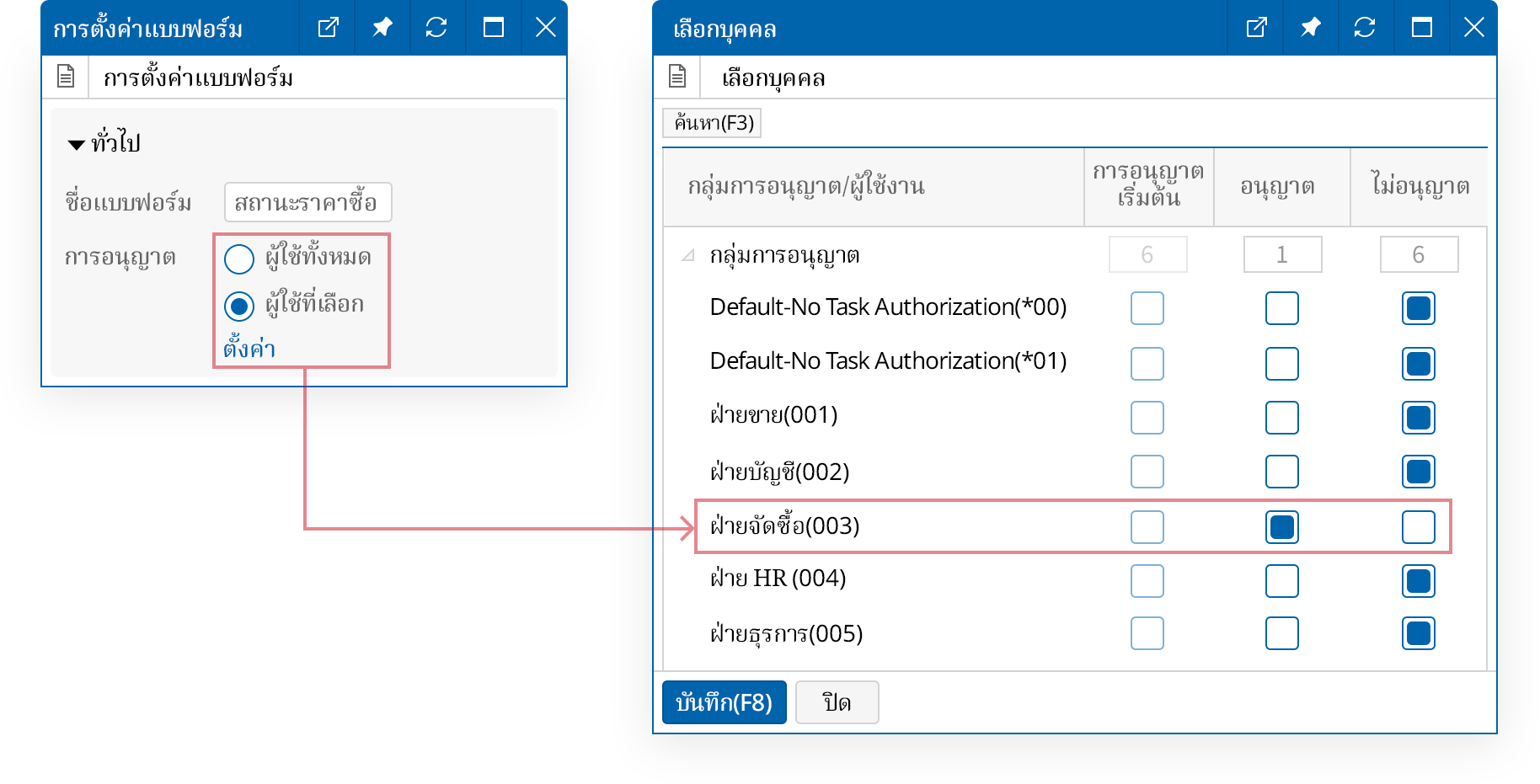1540x784 pixels.
Task: Collapse the กลุ่มการอนุญาต tree group
Action: point(688,255)
